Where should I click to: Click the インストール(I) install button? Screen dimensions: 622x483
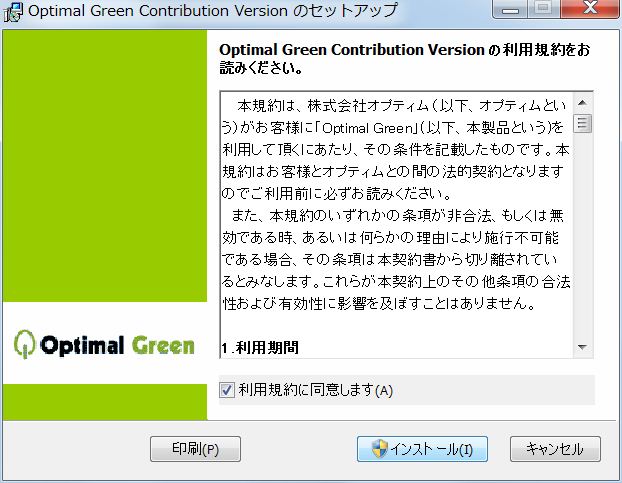[422, 449]
